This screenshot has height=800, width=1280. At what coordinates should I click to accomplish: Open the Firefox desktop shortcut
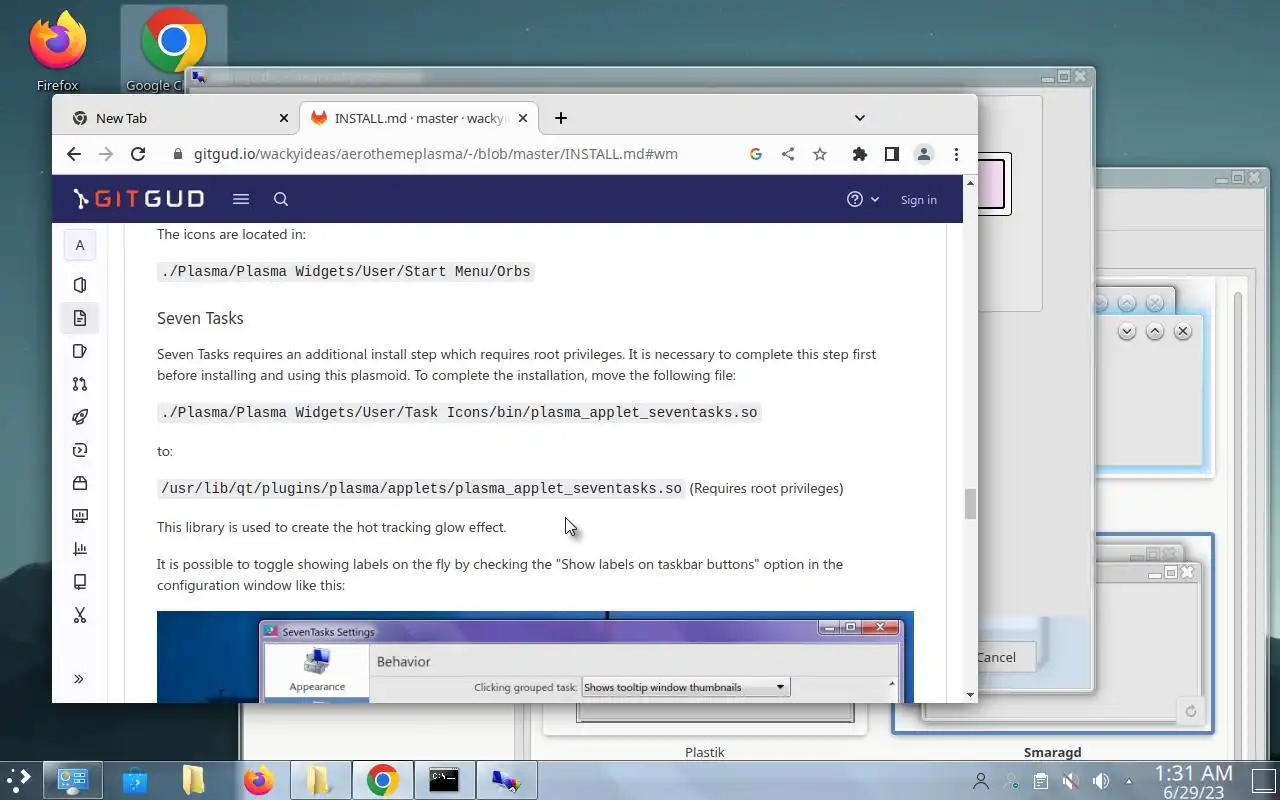click(x=57, y=51)
